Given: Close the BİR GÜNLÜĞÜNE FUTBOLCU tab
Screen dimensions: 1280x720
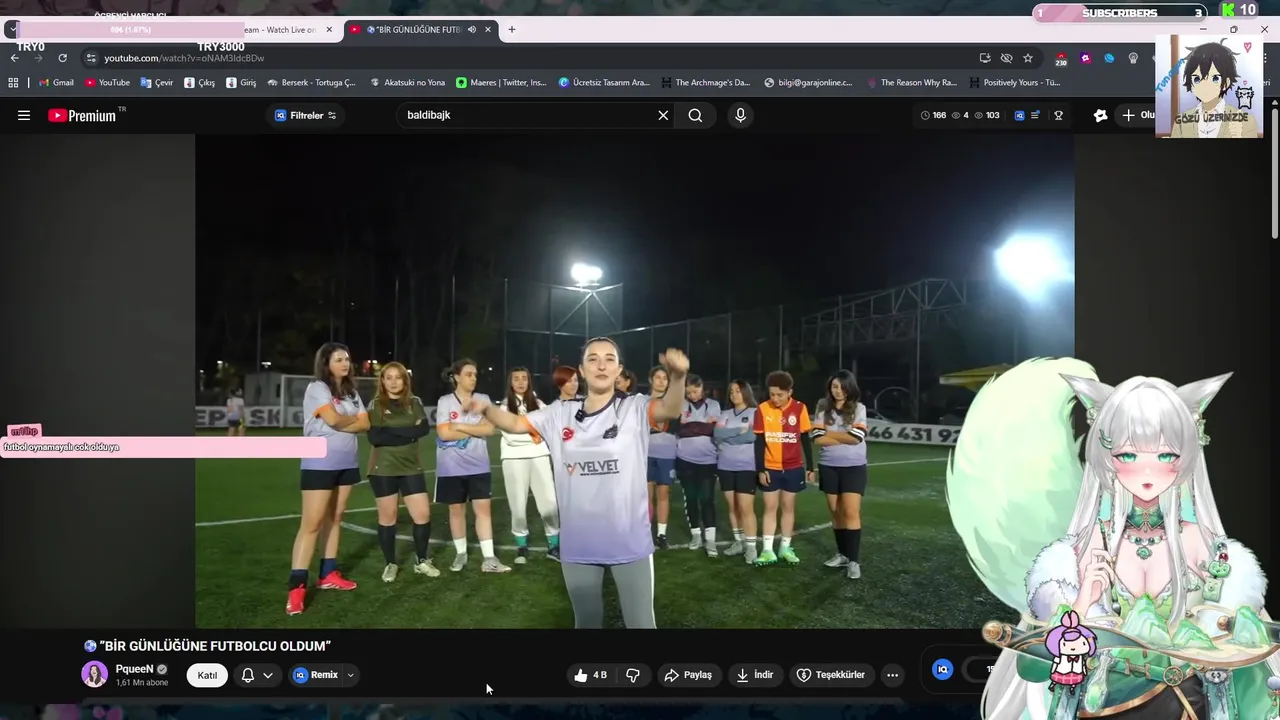Looking at the screenshot, I should pos(488,29).
